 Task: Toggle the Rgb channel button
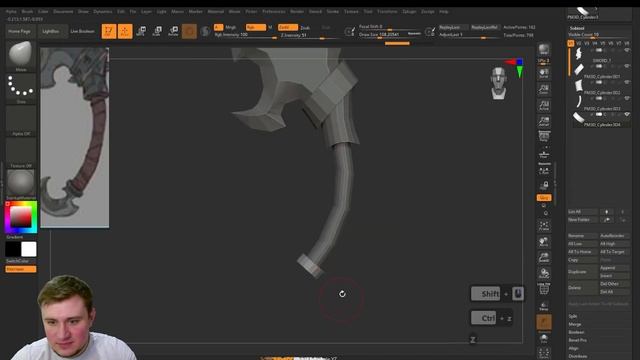256,27
